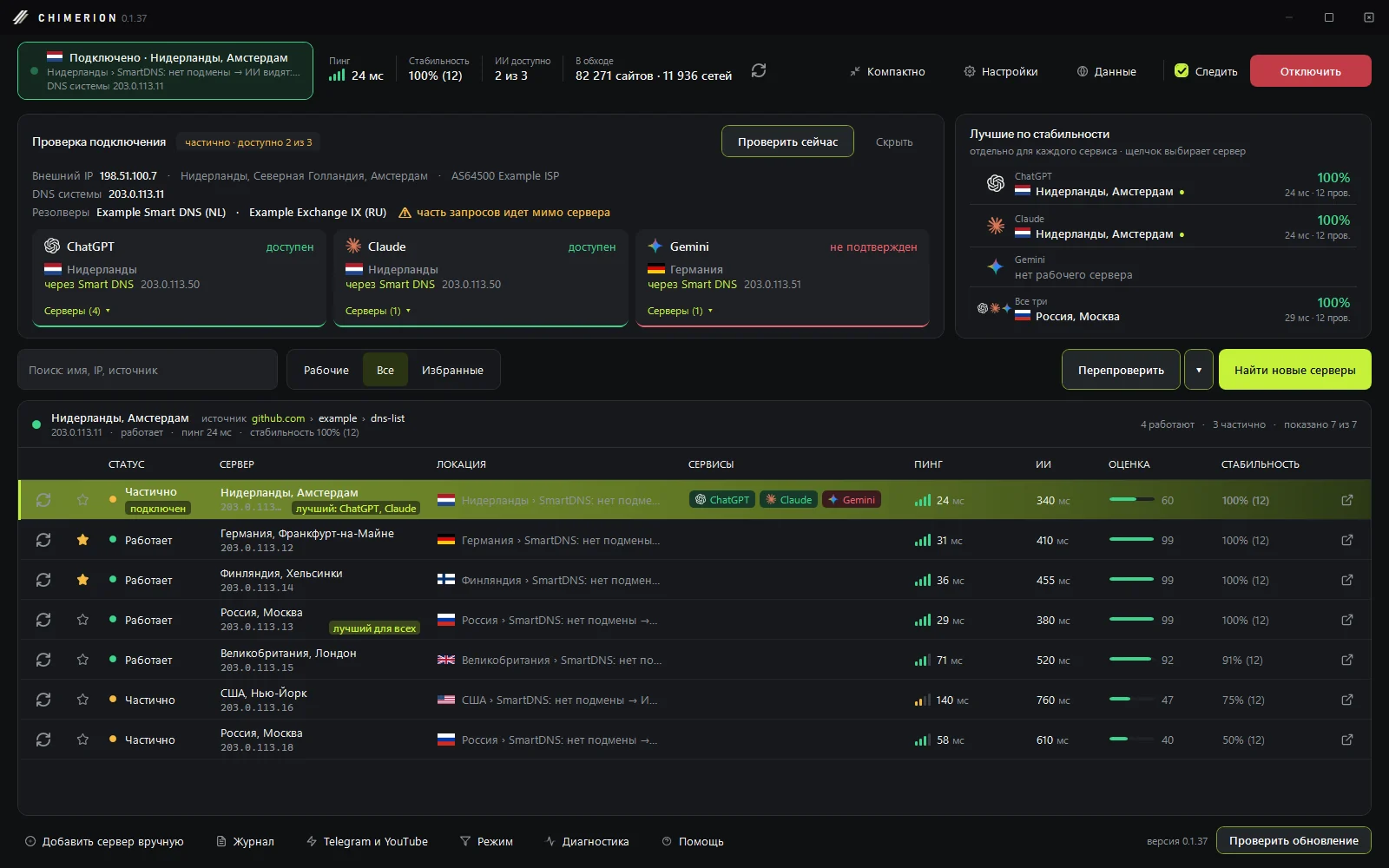Unfavorite Finland, Helsinki server star

82,580
